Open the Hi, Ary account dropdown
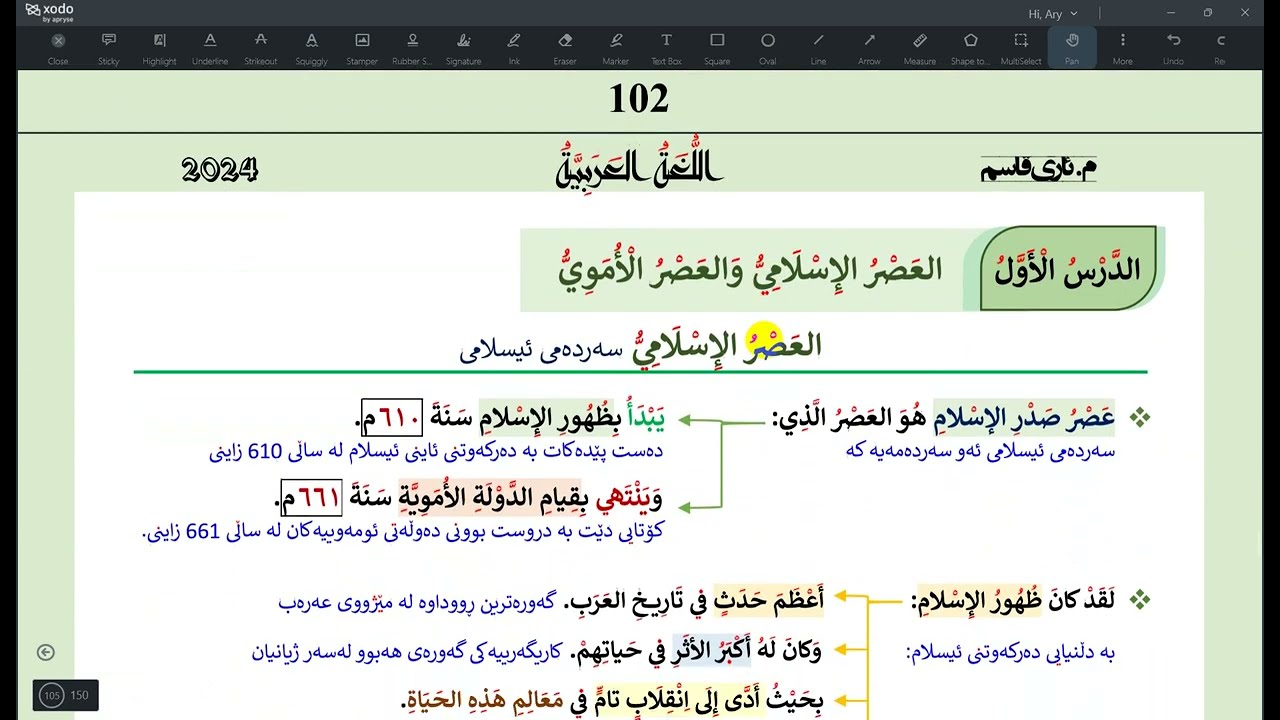 click(x=1053, y=13)
